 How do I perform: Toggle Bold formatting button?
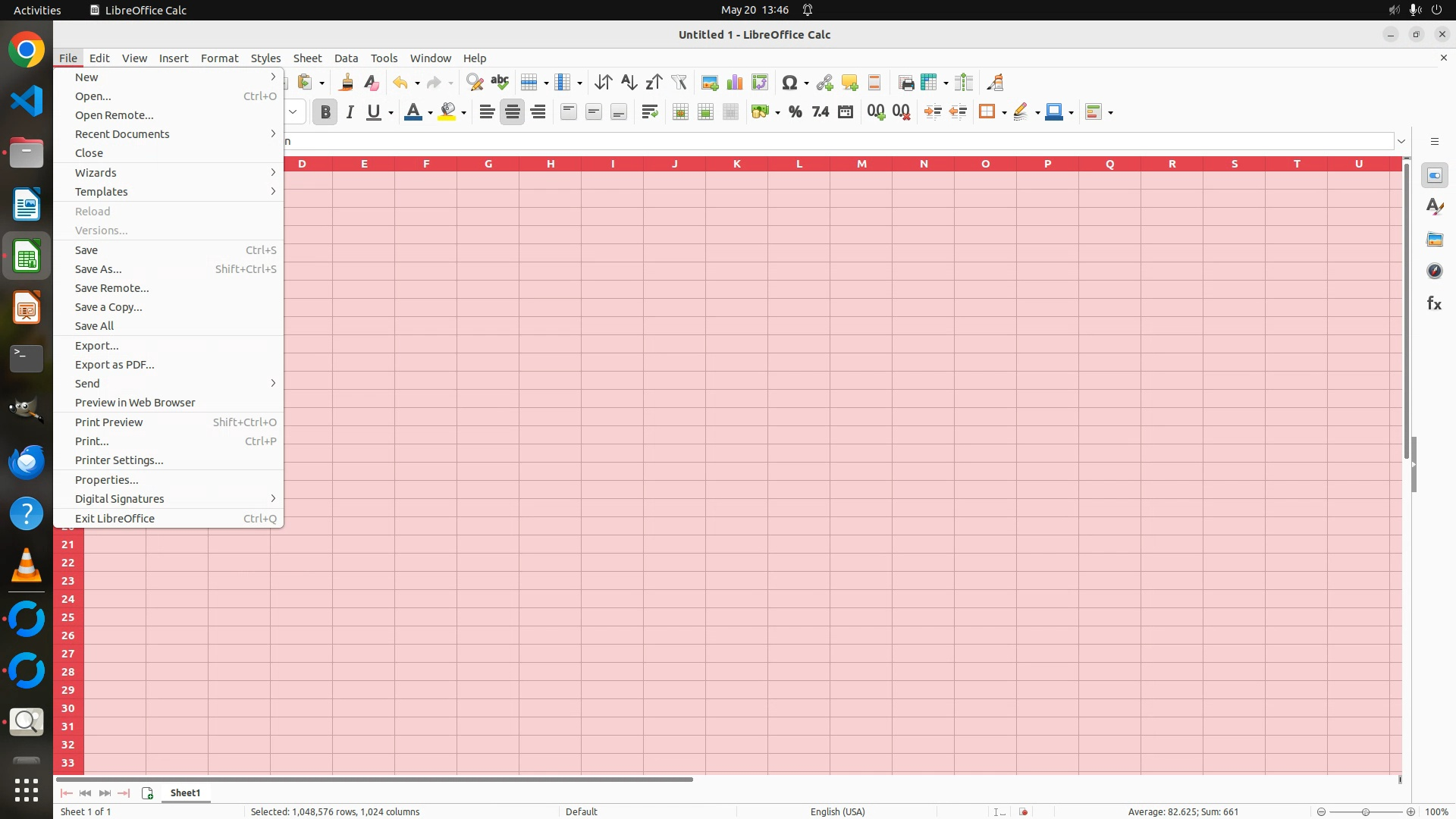point(325,112)
